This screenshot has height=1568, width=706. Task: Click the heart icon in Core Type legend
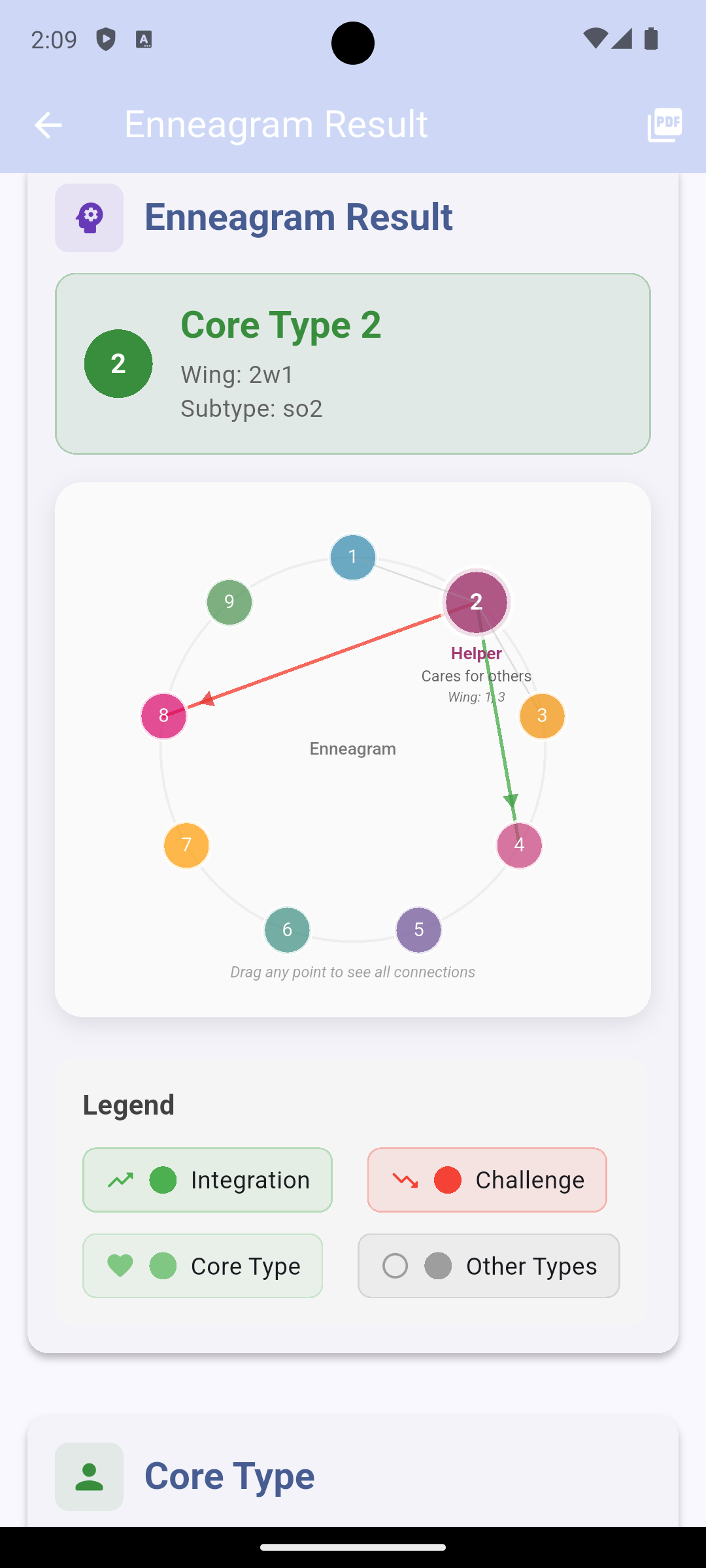pos(119,1266)
